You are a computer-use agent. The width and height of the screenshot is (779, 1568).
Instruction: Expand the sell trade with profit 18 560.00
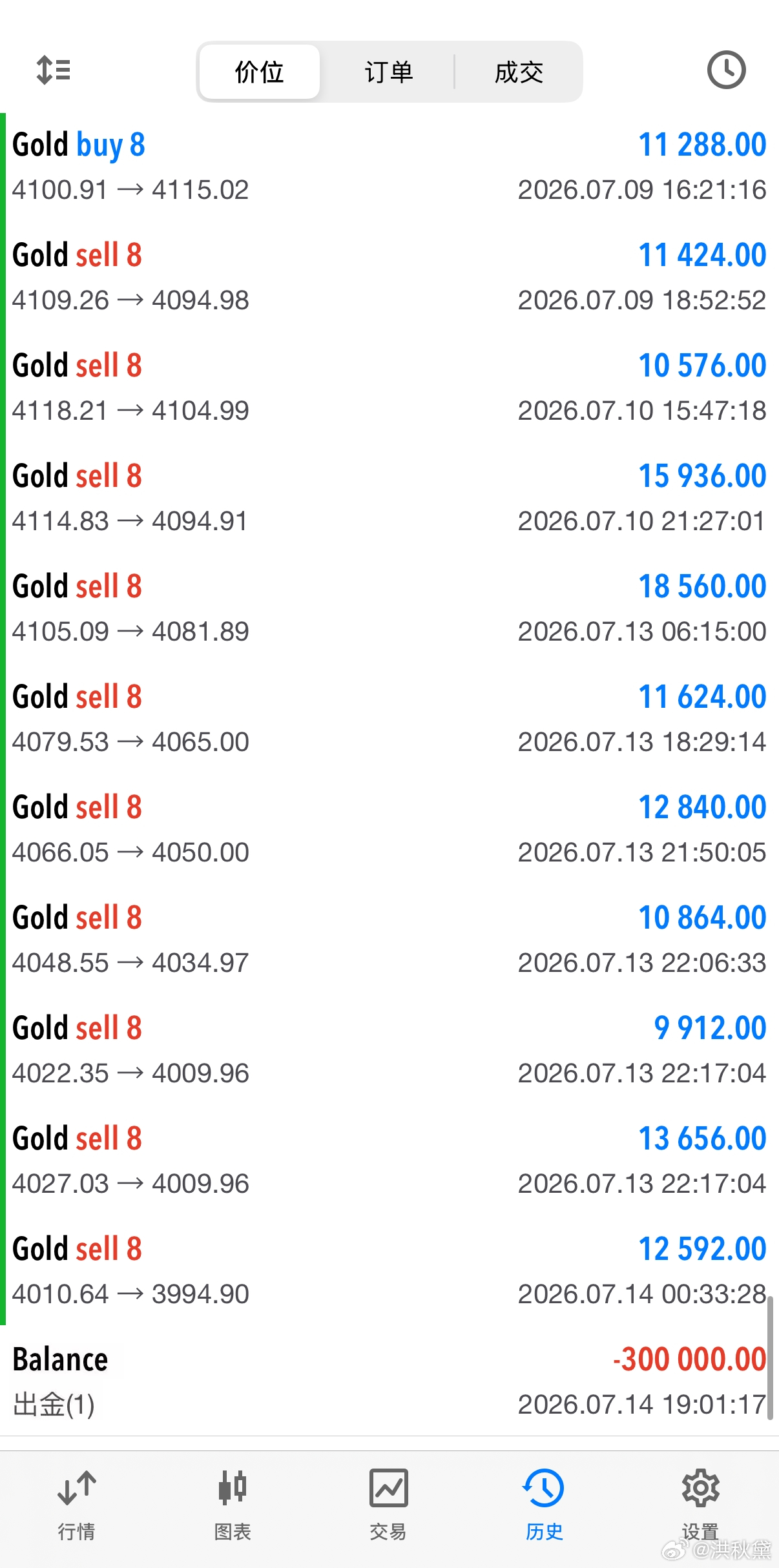tap(389, 608)
